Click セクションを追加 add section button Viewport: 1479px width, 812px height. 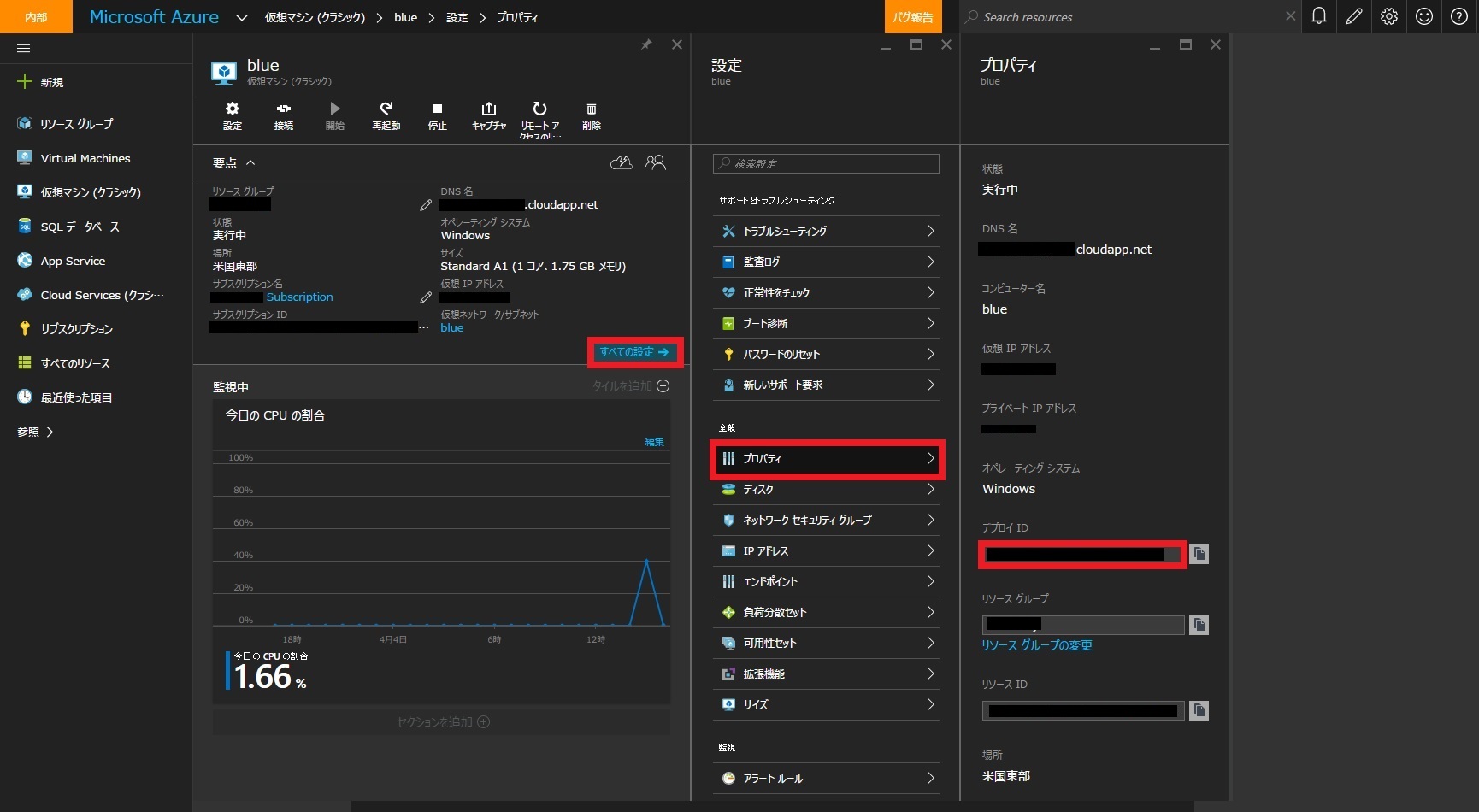[443, 722]
